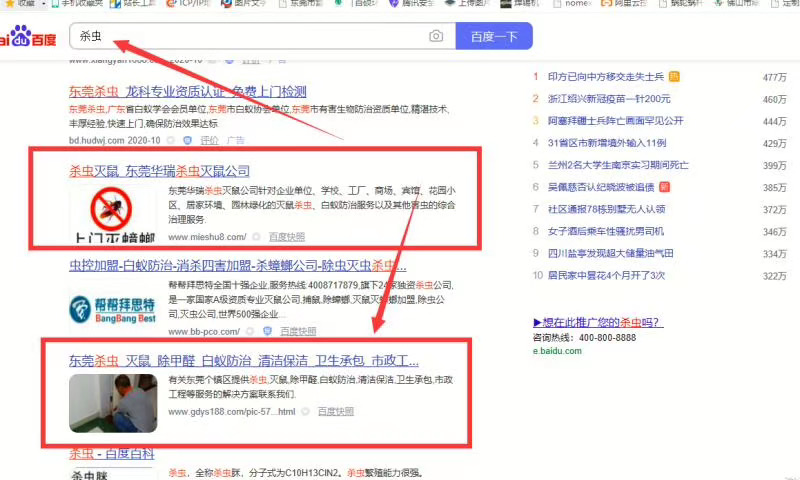Click the www.bb-pco.com/ URL text

coord(204,332)
